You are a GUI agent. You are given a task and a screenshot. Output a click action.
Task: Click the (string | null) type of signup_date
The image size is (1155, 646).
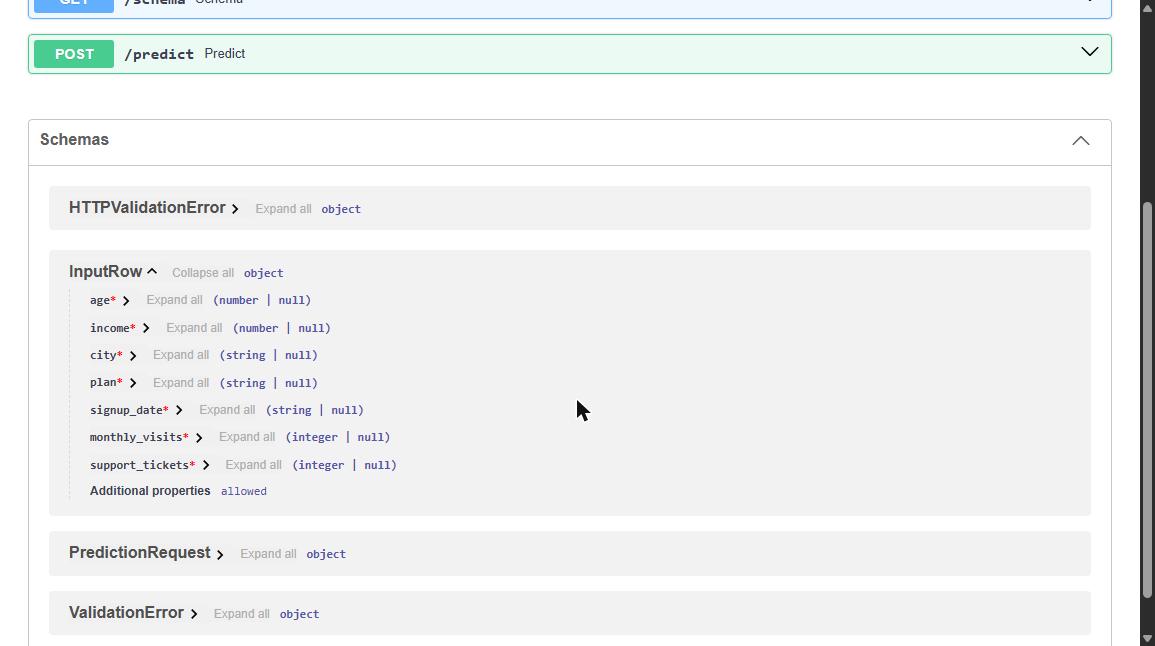click(315, 410)
